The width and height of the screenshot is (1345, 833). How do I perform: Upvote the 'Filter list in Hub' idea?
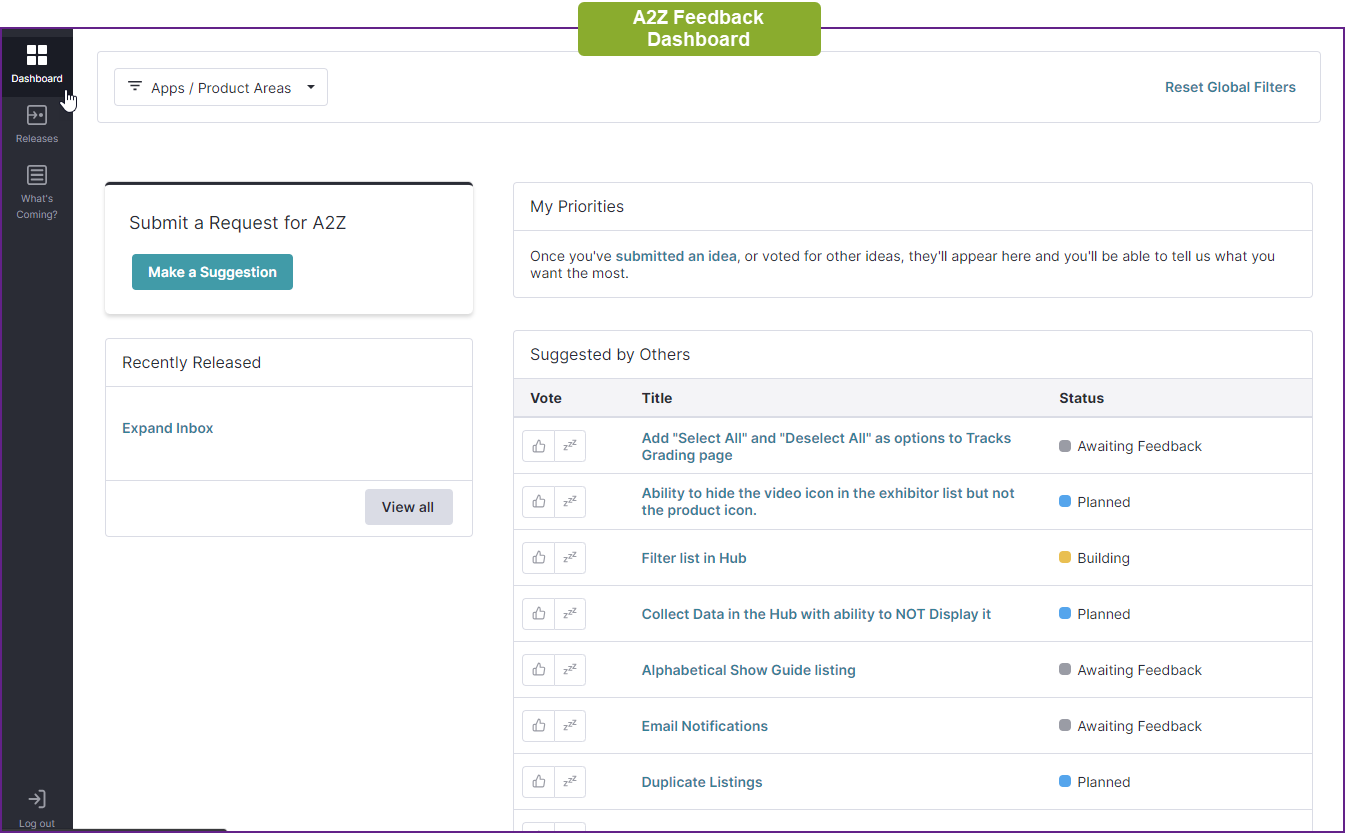(x=538, y=558)
